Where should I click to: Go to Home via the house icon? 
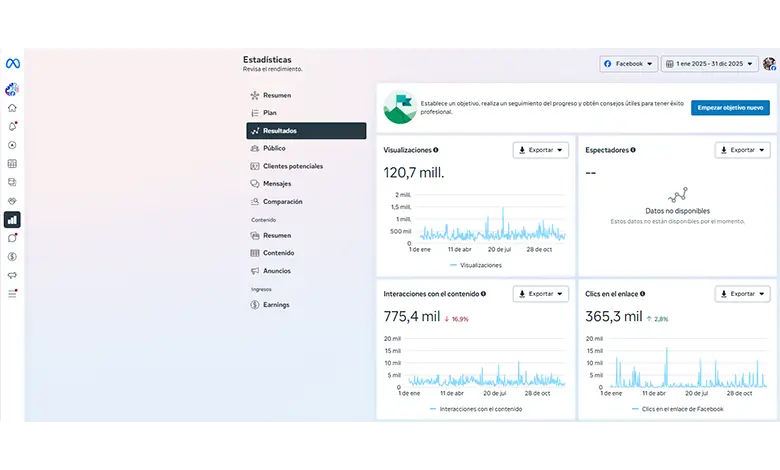[x=12, y=108]
